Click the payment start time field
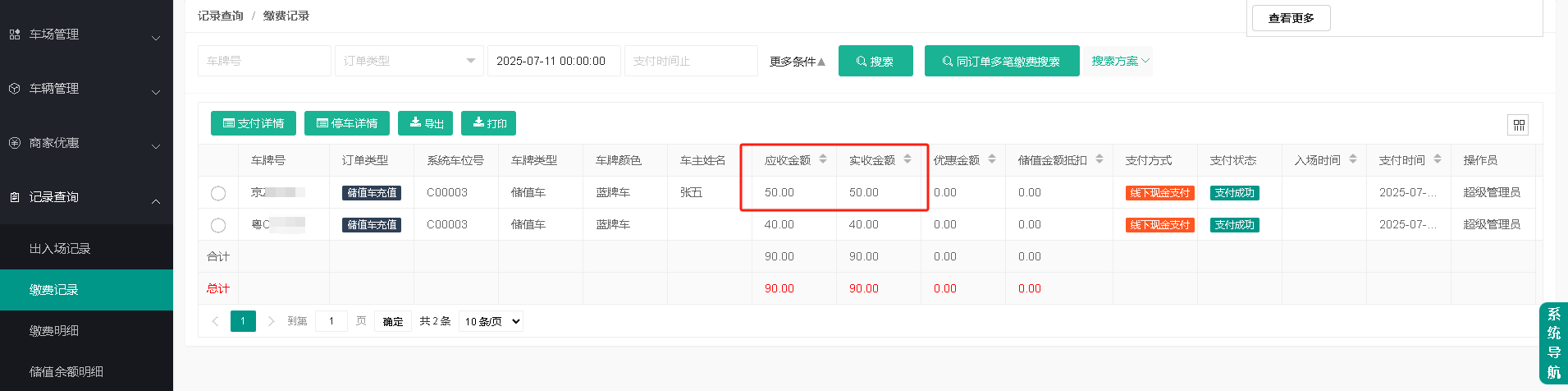The width and height of the screenshot is (1568, 391). pyautogui.click(x=554, y=61)
